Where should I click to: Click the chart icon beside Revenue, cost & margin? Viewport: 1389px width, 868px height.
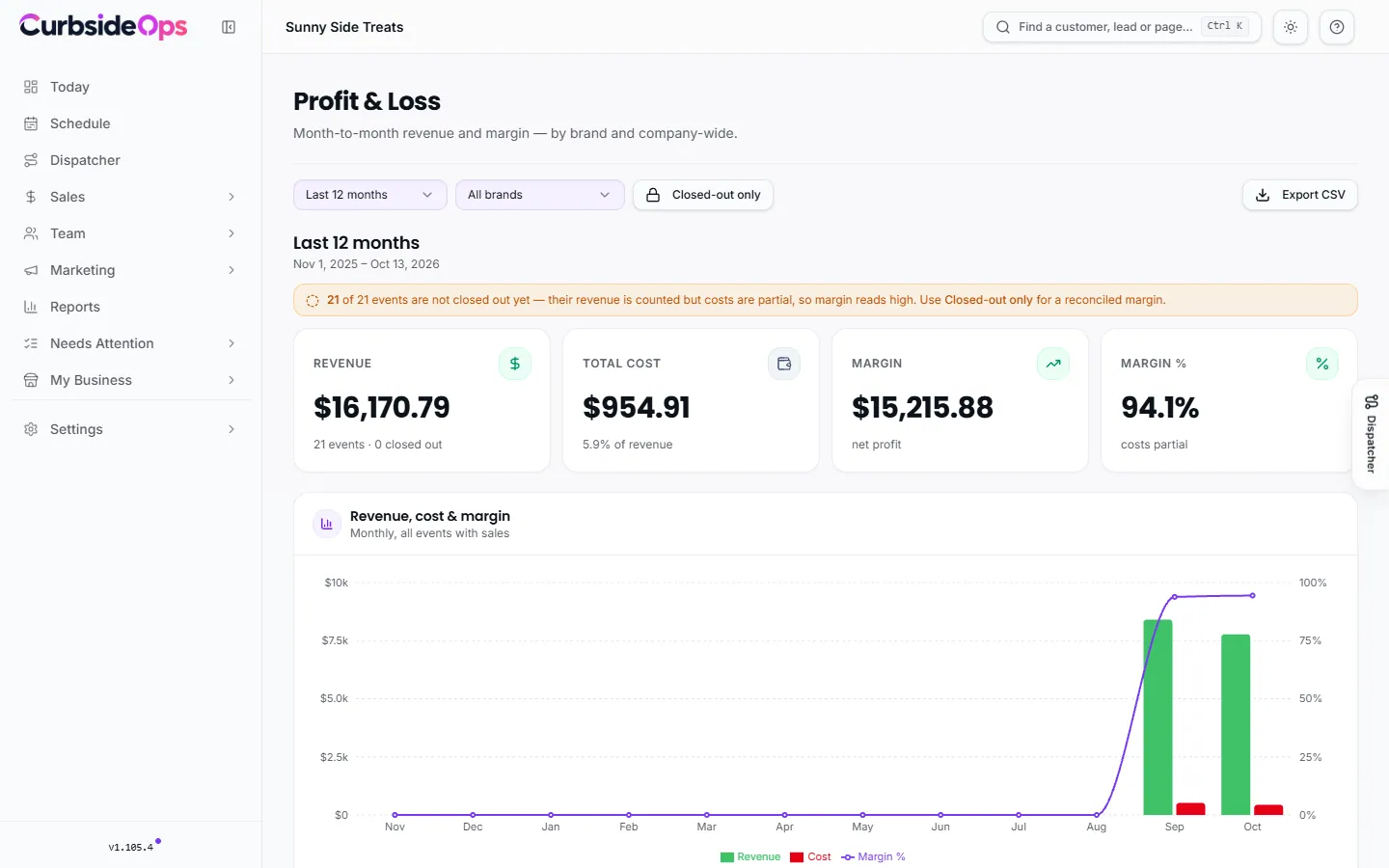point(326,524)
